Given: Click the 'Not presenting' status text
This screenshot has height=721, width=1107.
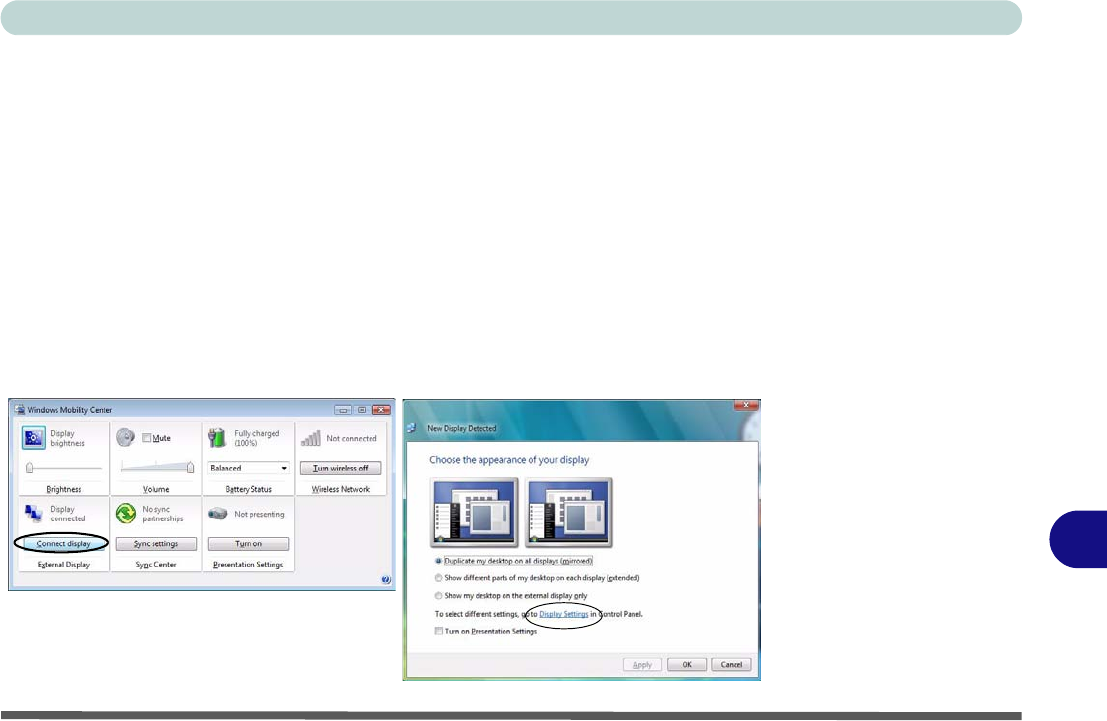Looking at the screenshot, I should coord(259,514).
